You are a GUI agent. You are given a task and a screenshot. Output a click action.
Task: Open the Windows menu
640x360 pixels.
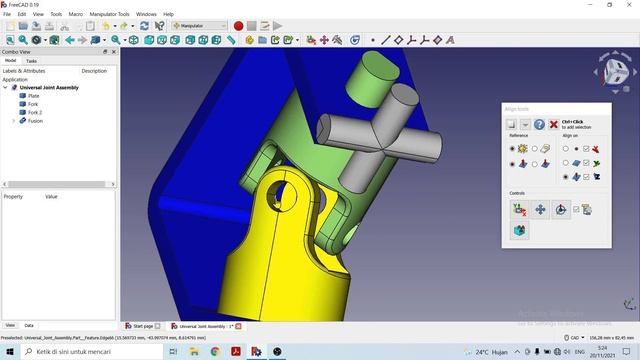pos(146,14)
